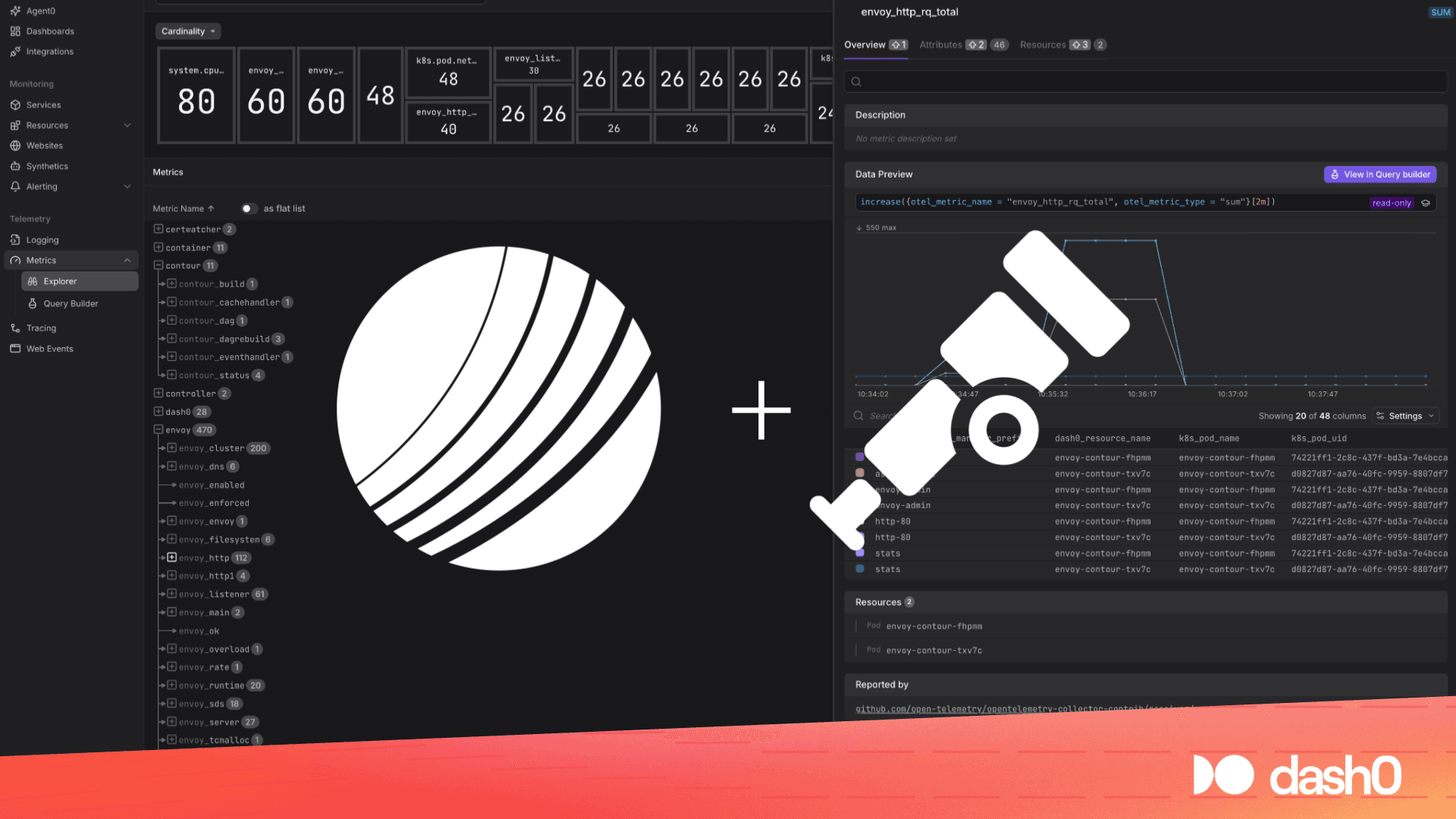Image resolution: width=1456 pixels, height=819 pixels.
Task: Open Websites in the sidebar
Action: [x=45, y=146]
